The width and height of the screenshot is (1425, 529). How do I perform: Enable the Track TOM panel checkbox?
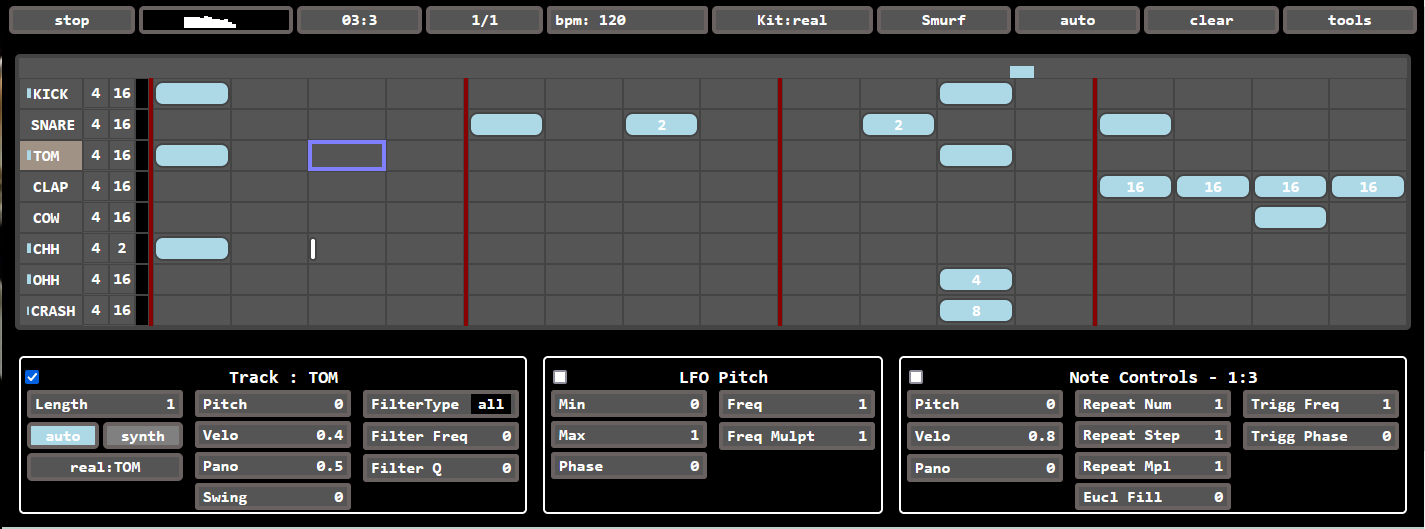pyautogui.click(x=32, y=377)
